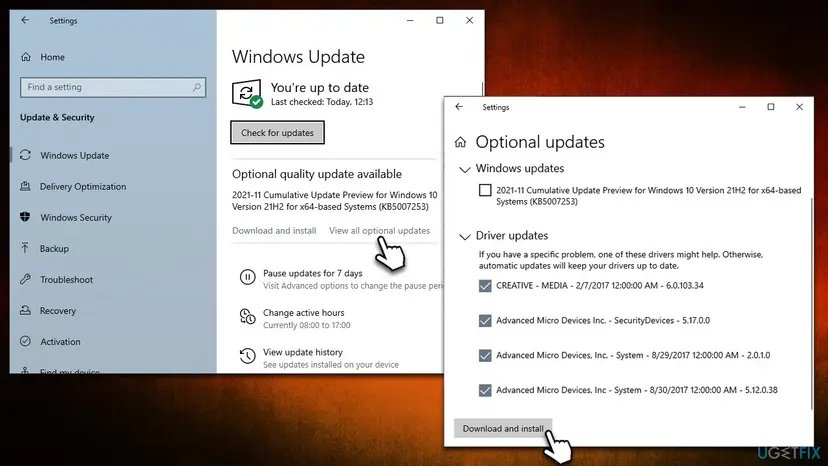Close the Windows Update settings window
Viewport: 828px width, 466px height.
click(469, 20)
